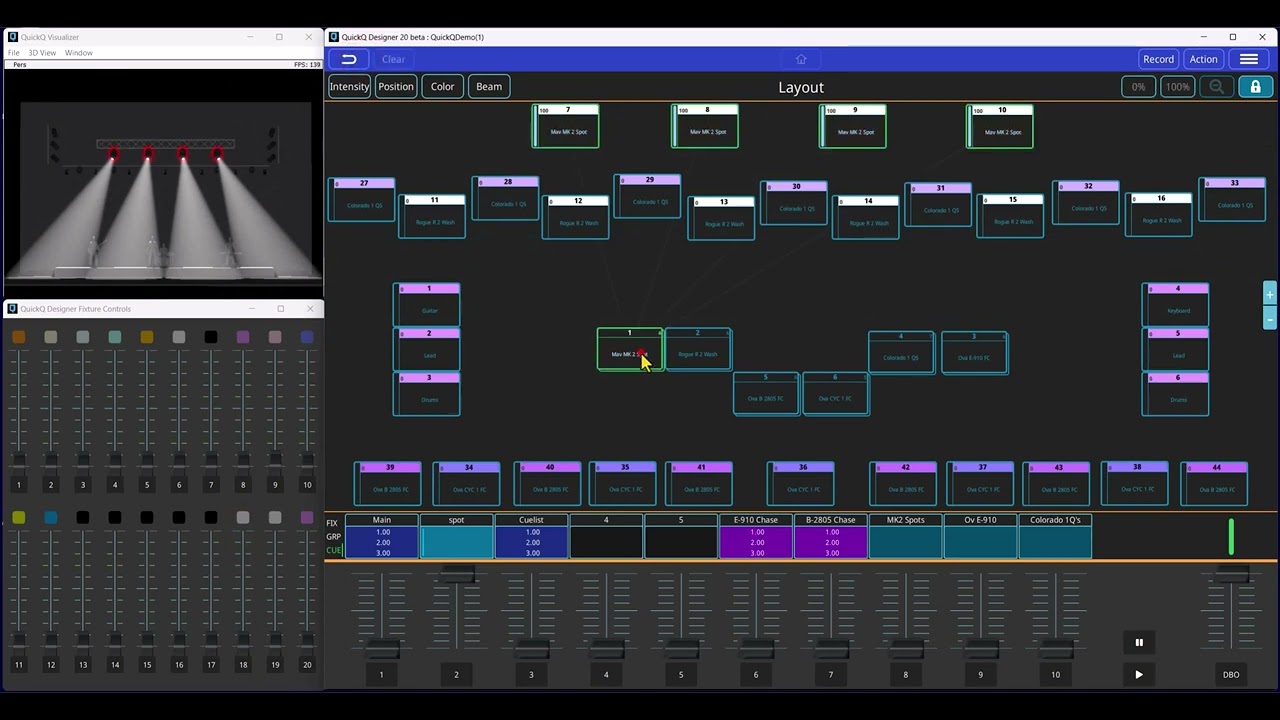Viewport: 1280px width, 720px height.
Task: Select the Main playback cue stack
Action: coord(382,536)
